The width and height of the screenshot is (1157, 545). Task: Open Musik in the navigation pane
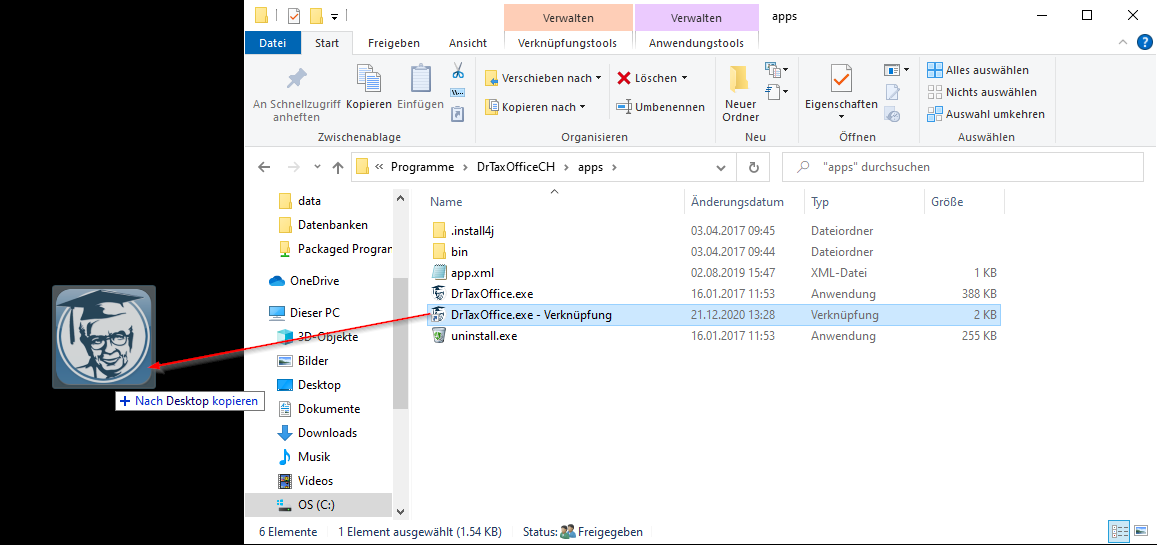point(304,457)
